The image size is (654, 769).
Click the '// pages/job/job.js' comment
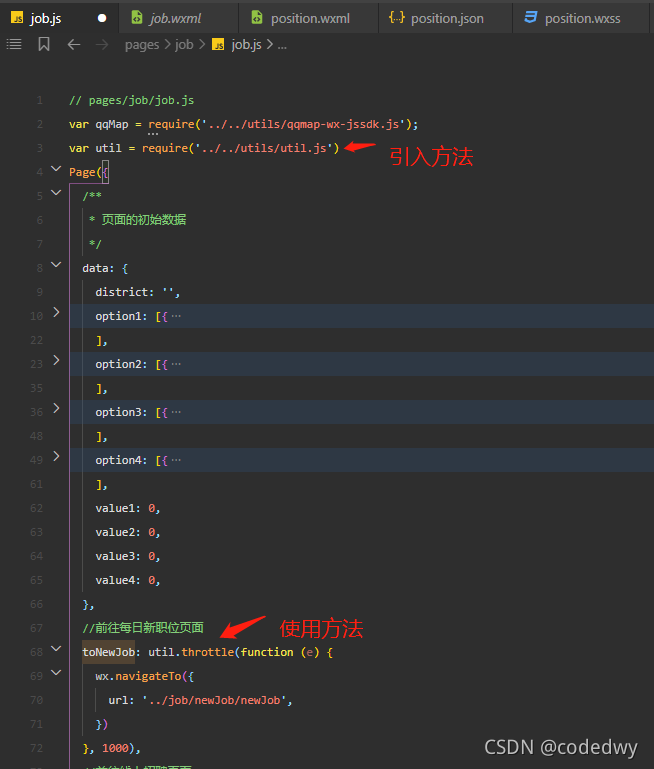point(131,101)
